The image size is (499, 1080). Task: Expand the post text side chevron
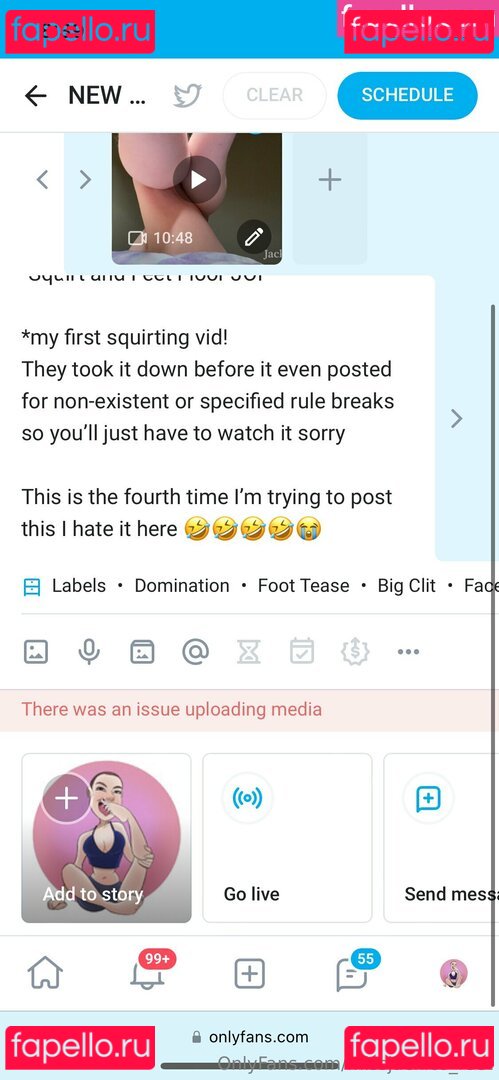click(x=456, y=418)
